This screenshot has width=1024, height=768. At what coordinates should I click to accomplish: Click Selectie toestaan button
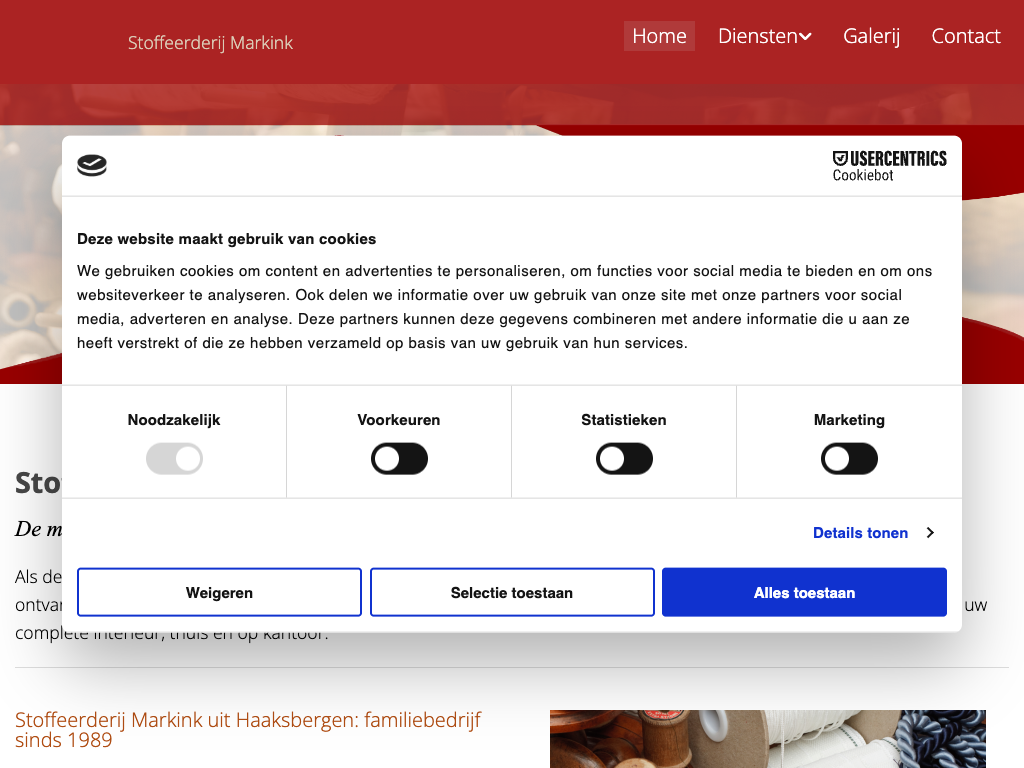pos(512,593)
